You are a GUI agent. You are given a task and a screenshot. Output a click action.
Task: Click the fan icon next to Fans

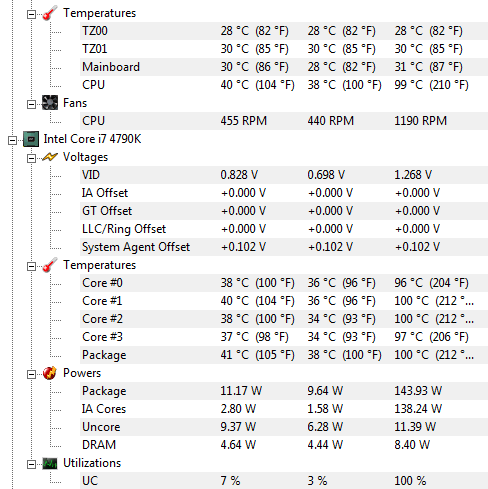[x=50, y=103]
